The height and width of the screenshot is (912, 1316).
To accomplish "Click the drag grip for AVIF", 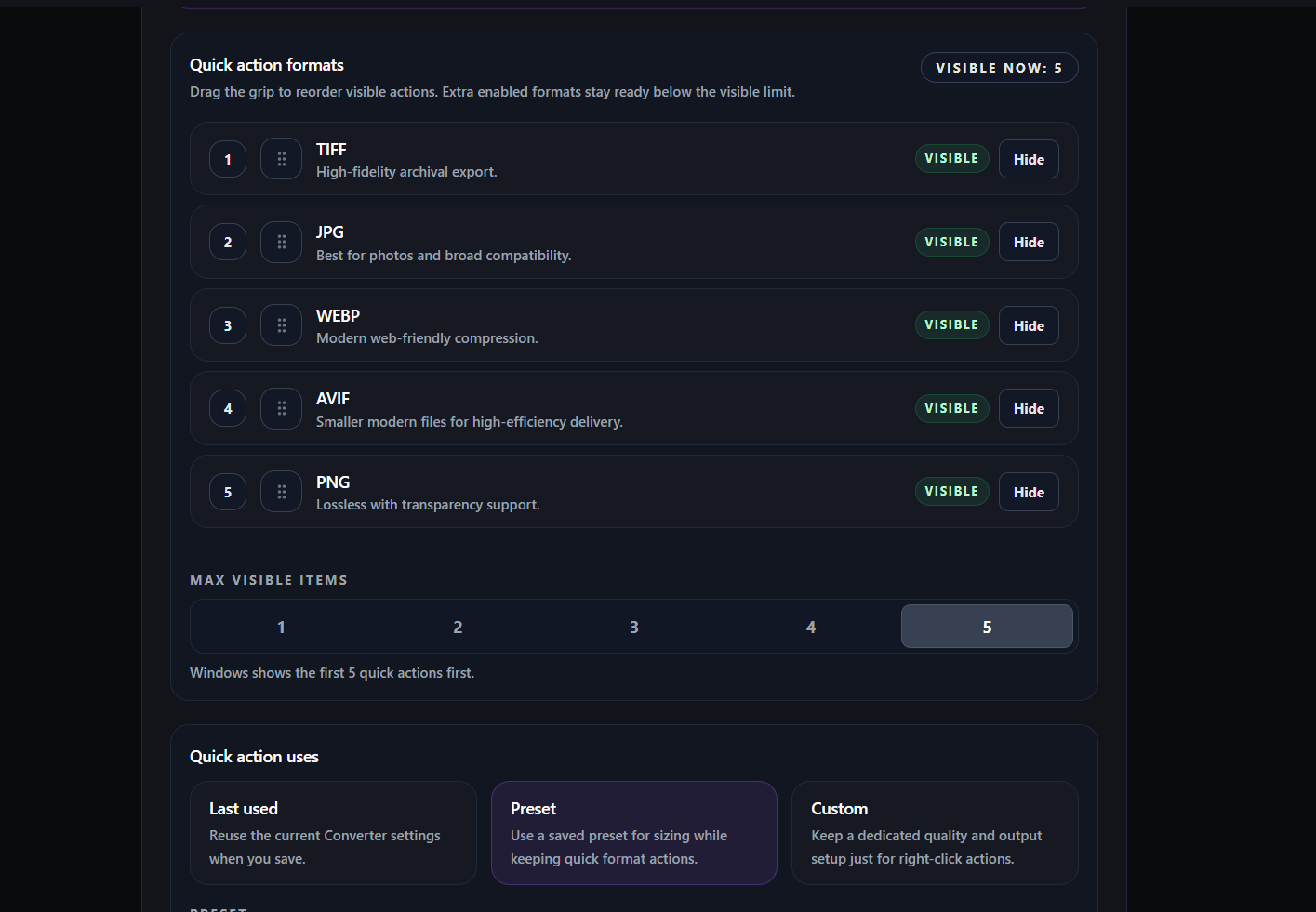I will (x=281, y=408).
